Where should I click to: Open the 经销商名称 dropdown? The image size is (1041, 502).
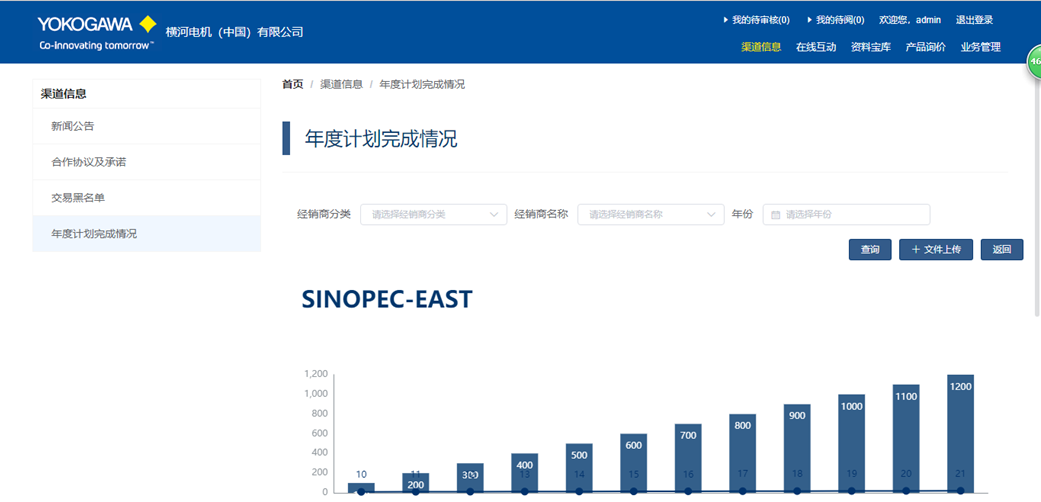point(650,215)
